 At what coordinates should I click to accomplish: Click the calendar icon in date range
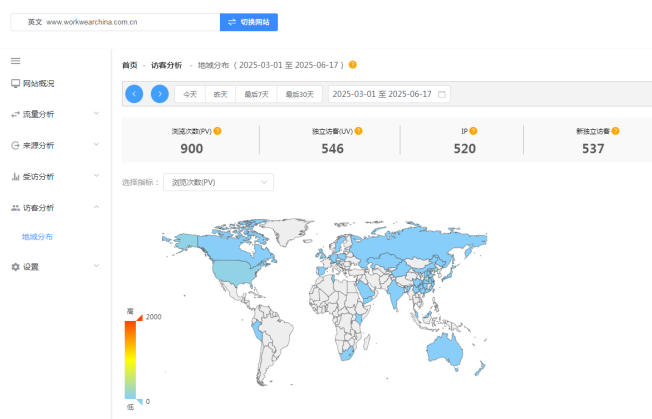[x=442, y=94]
